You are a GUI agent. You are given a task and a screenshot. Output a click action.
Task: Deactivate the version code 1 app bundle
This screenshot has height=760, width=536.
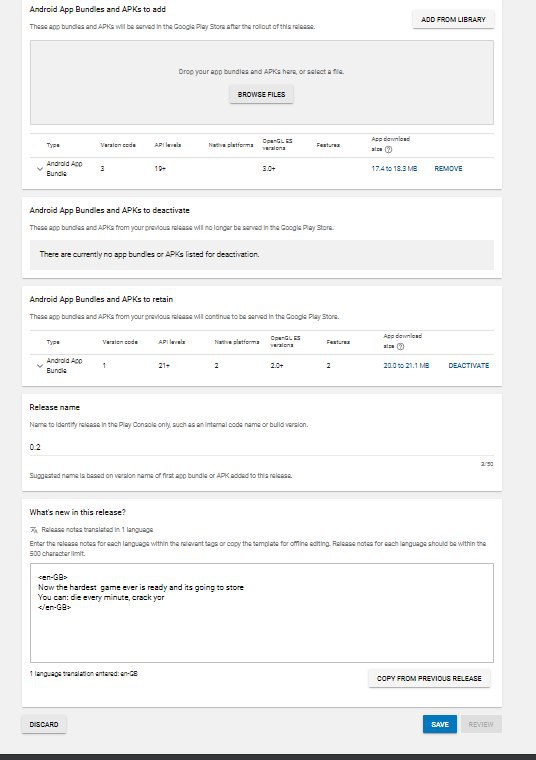[469, 365]
